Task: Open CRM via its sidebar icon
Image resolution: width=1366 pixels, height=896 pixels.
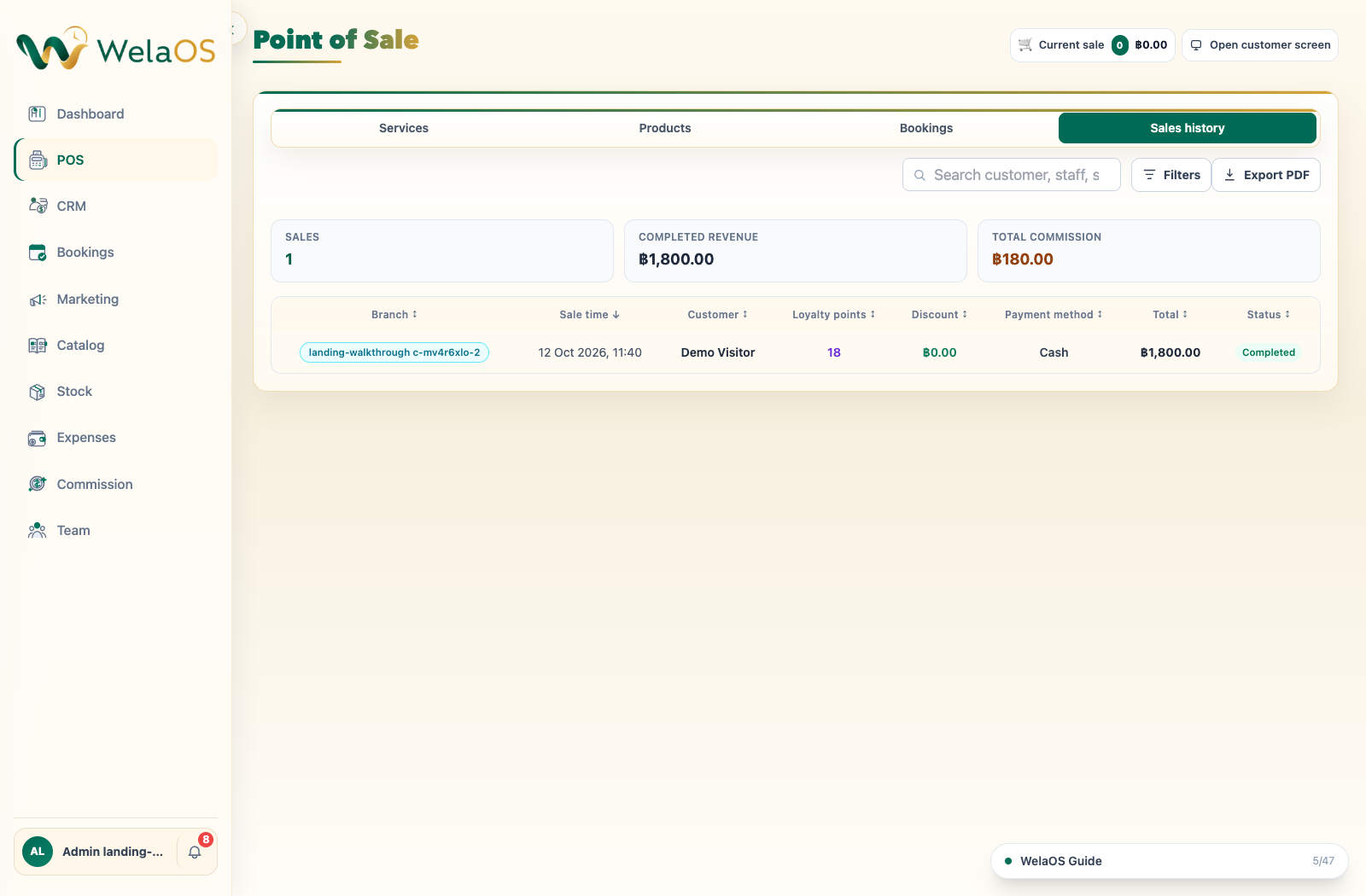Action: tap(38, 206)
